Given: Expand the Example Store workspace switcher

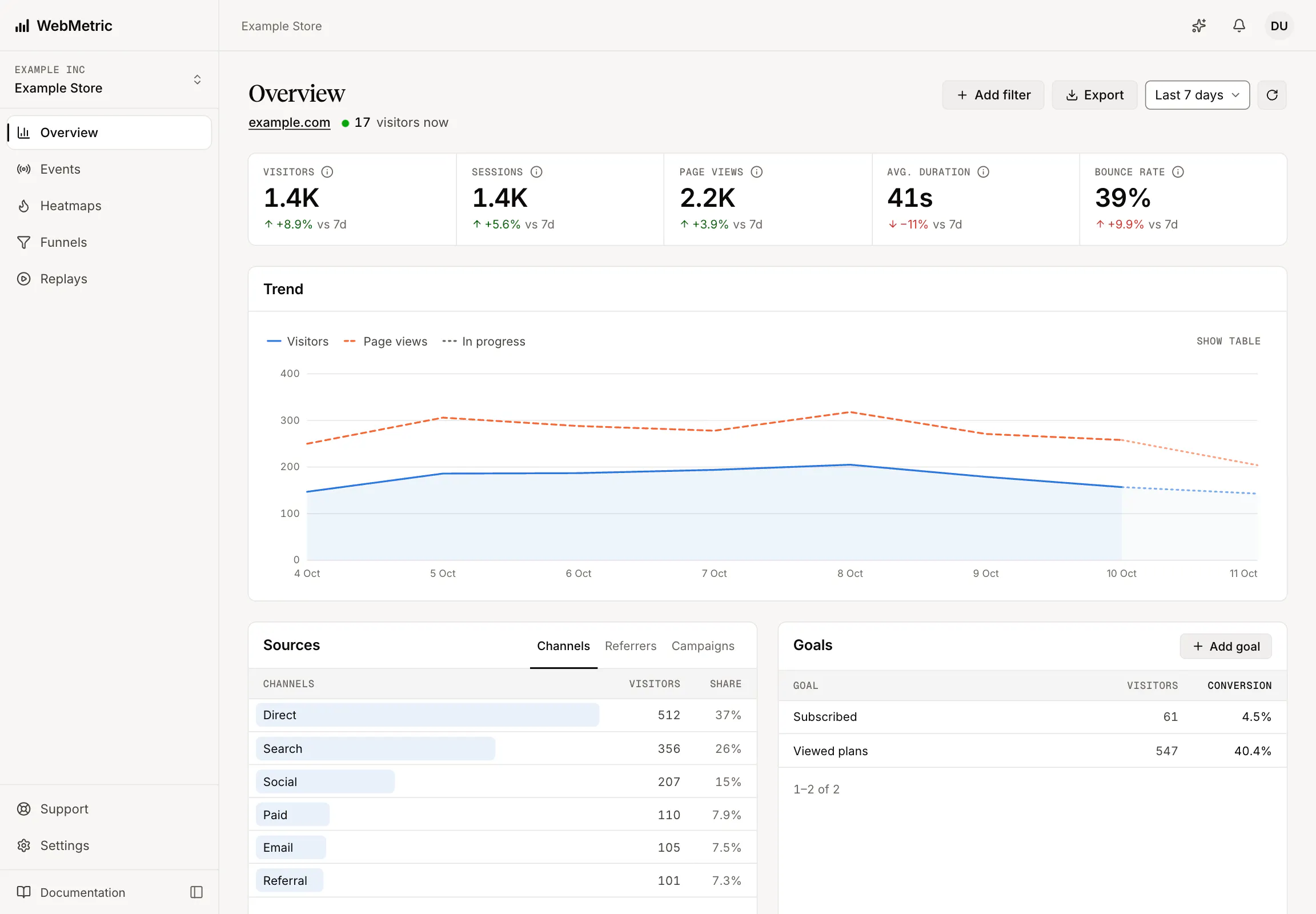Looking at the screenshot, I should [109, 79].
